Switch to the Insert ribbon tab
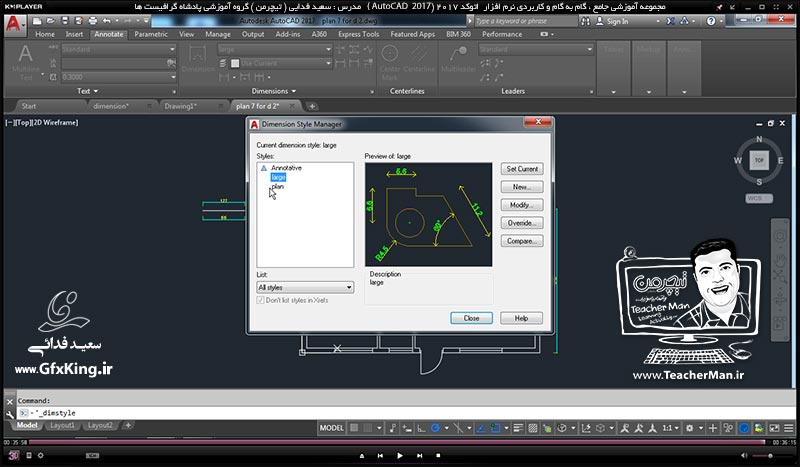The height and width of the screenshot is (467, 800). [74, 34]
